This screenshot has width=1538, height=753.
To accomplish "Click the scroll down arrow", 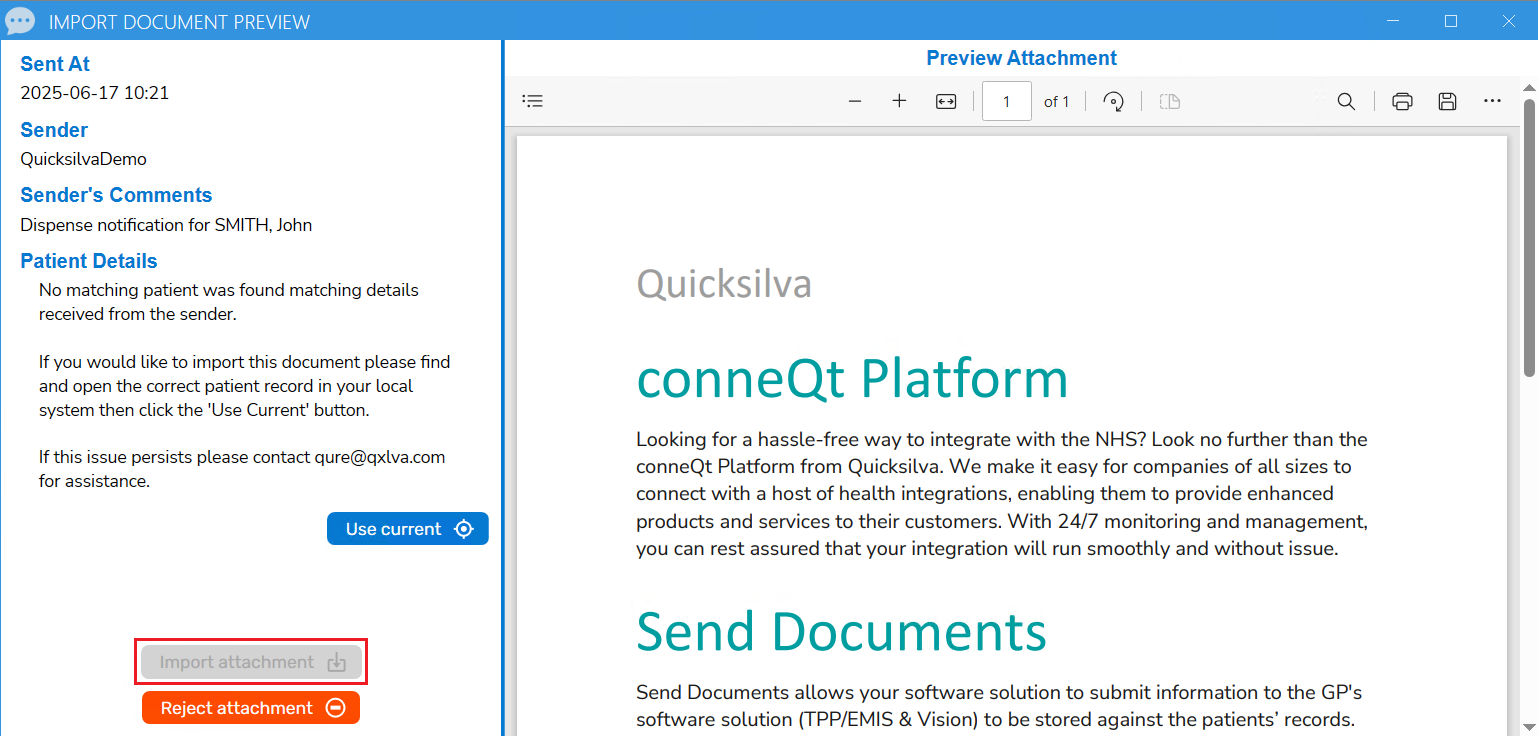I will pyautogui.click(x=1529, y=726).
